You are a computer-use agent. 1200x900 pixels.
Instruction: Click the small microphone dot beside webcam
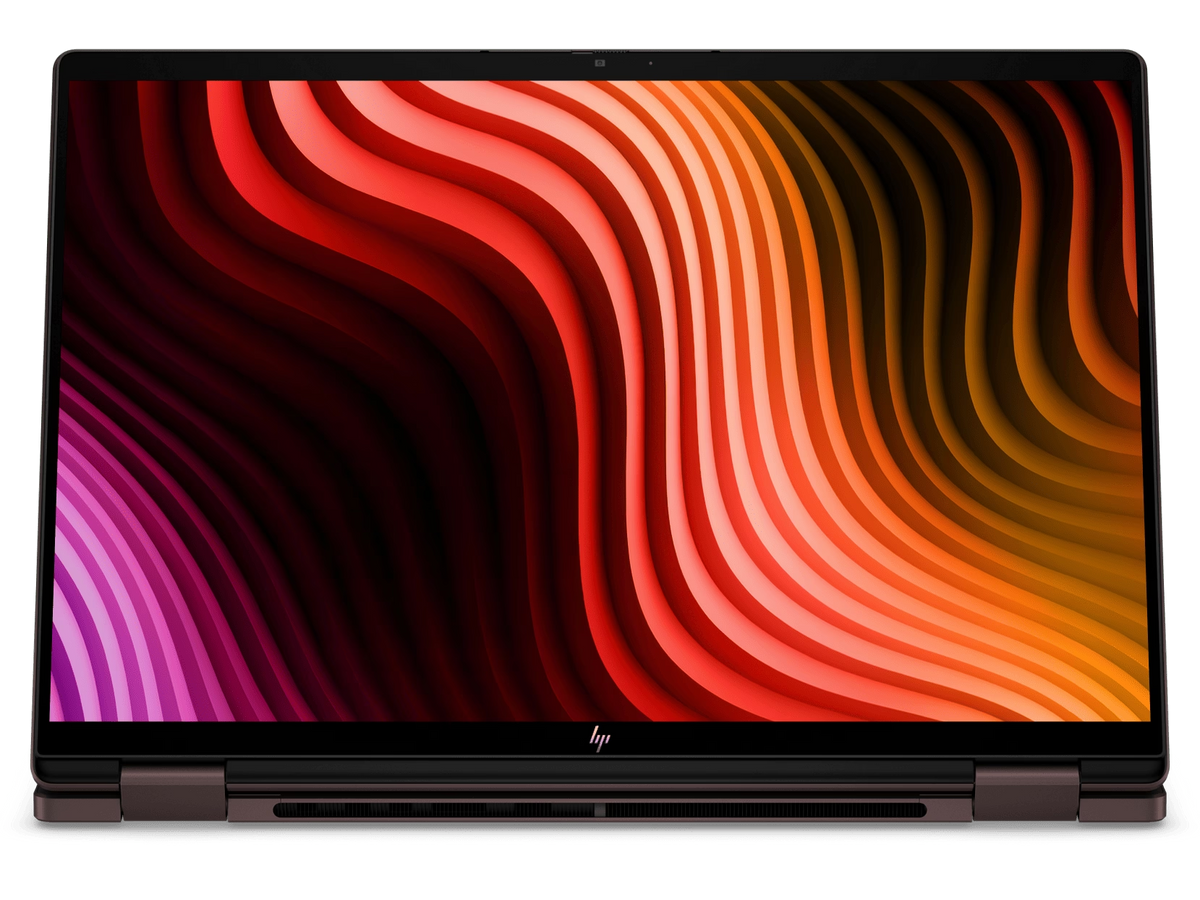(x=650, y=63)
